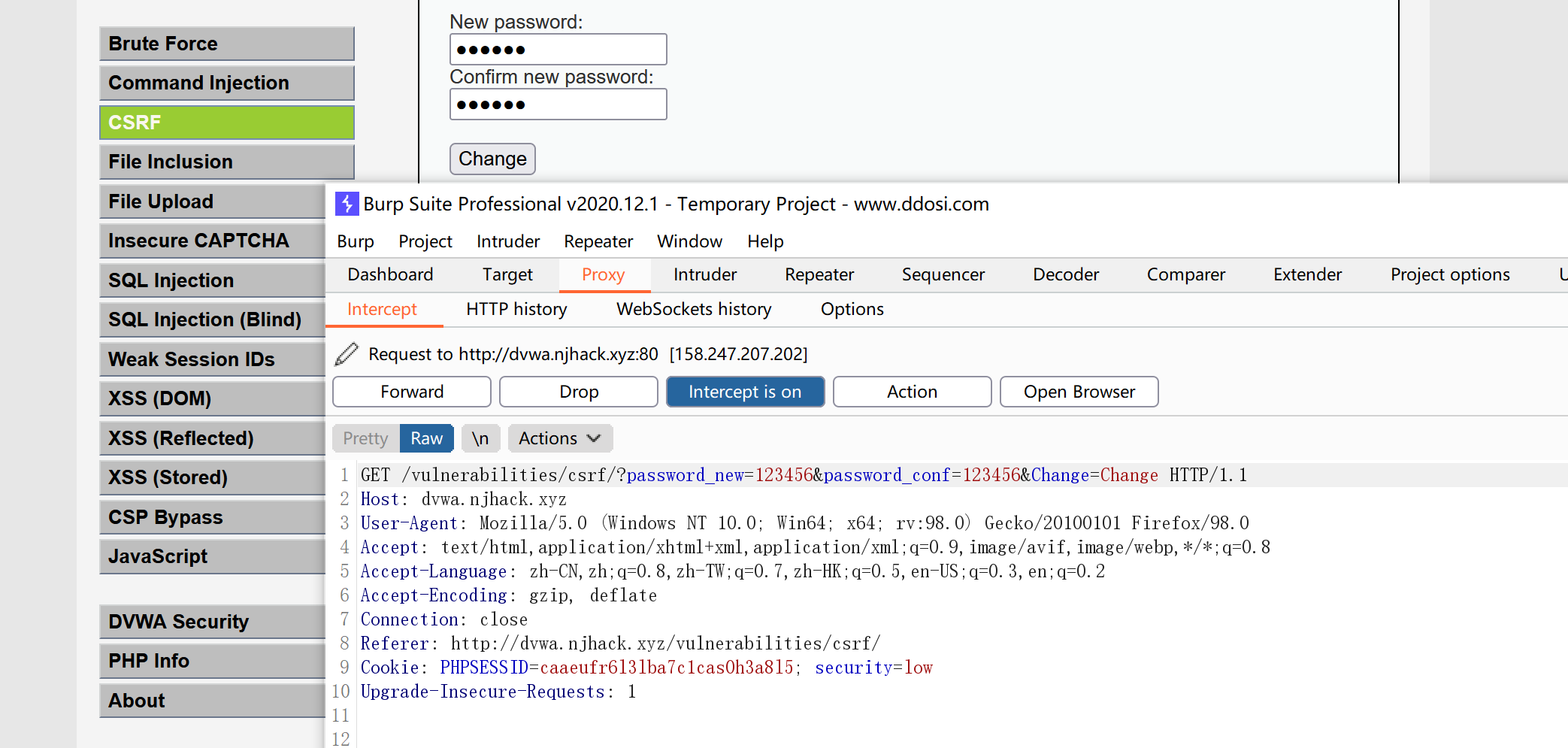Drop the intercepted request

(579, 392)
